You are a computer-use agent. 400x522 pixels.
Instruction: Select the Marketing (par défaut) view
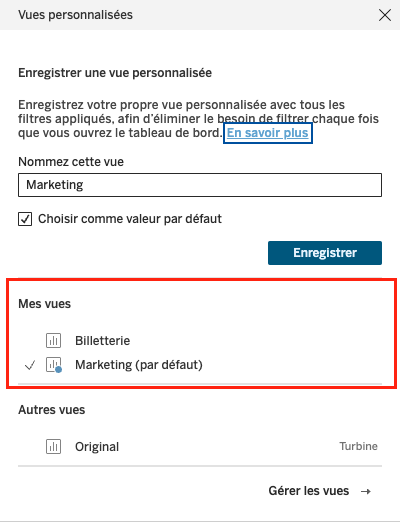(x=139, y=365)
